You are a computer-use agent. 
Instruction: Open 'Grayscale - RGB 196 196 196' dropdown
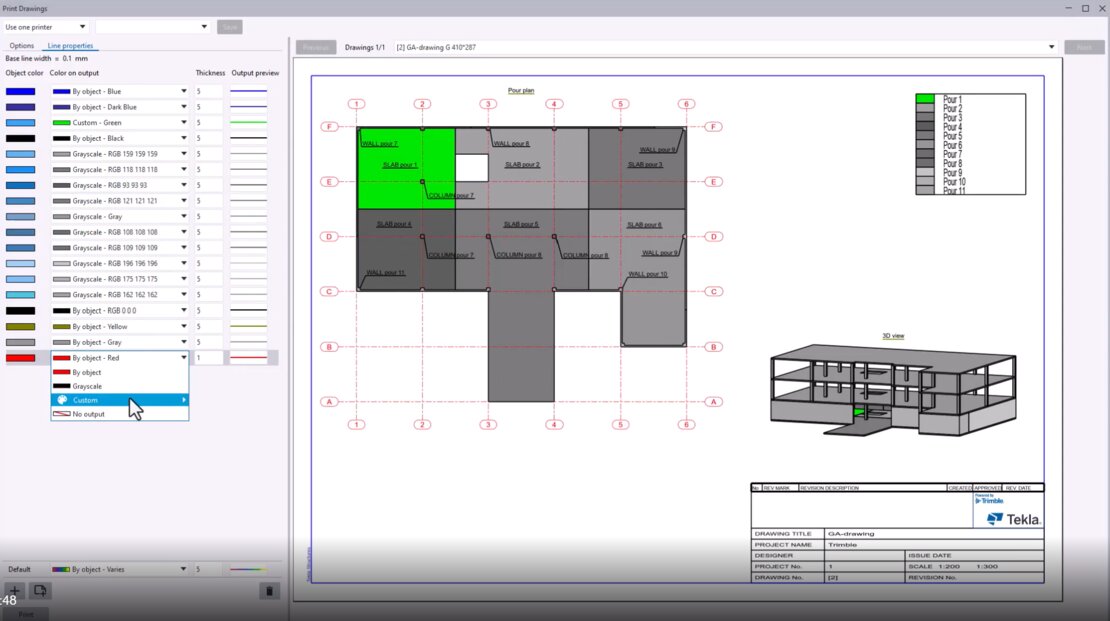tap(183, 263)
